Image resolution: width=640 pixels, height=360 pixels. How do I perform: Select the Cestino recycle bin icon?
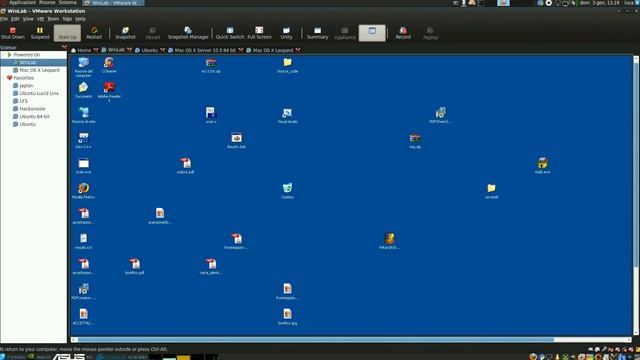pos(287,191)
